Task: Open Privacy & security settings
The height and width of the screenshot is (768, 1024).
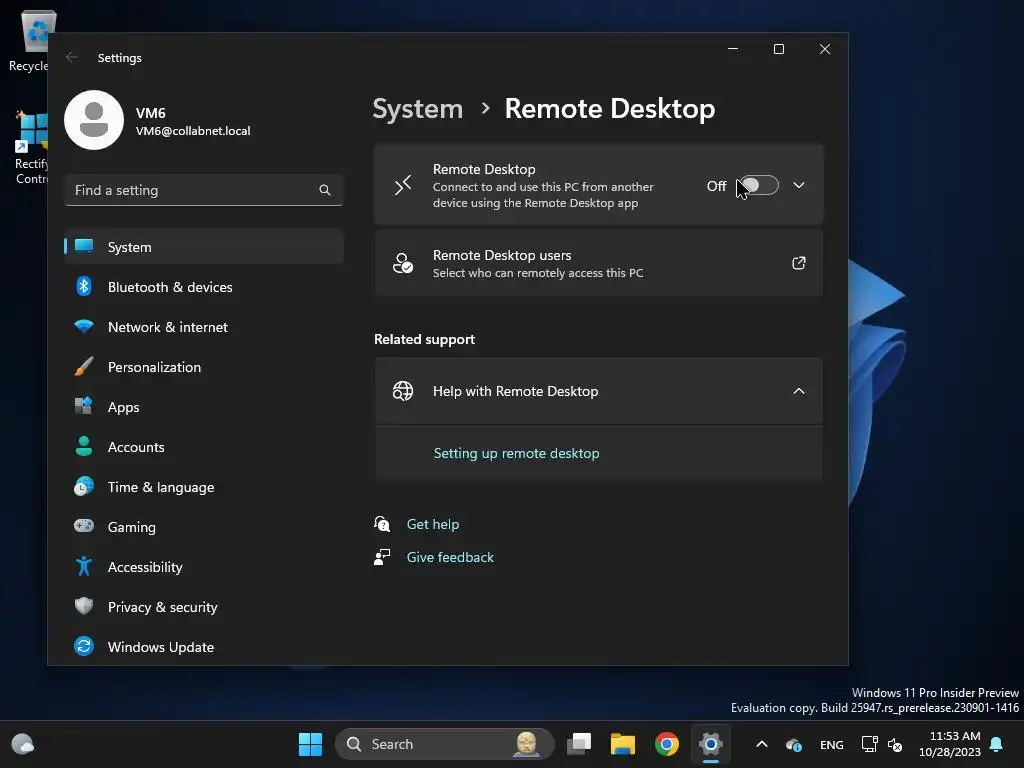Action: pyautogui.click(x=204, y=607)
